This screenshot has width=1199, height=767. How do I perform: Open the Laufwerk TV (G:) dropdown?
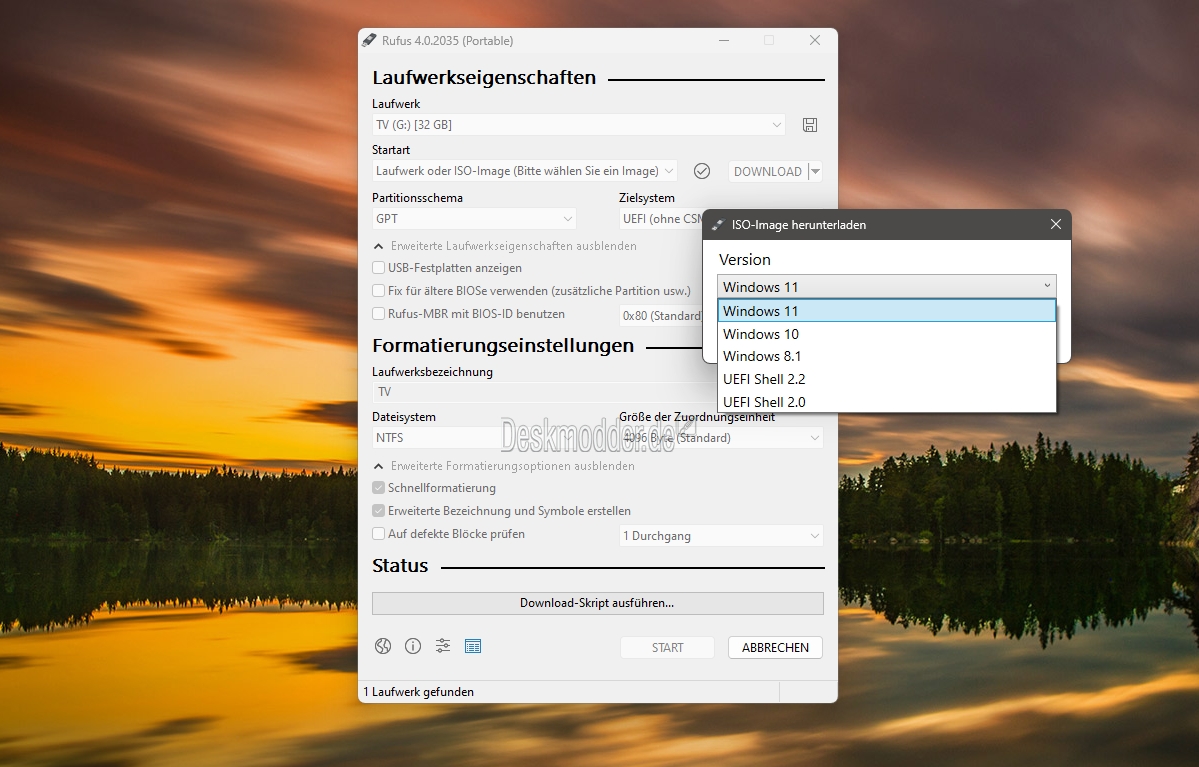[x=579, y=125]
